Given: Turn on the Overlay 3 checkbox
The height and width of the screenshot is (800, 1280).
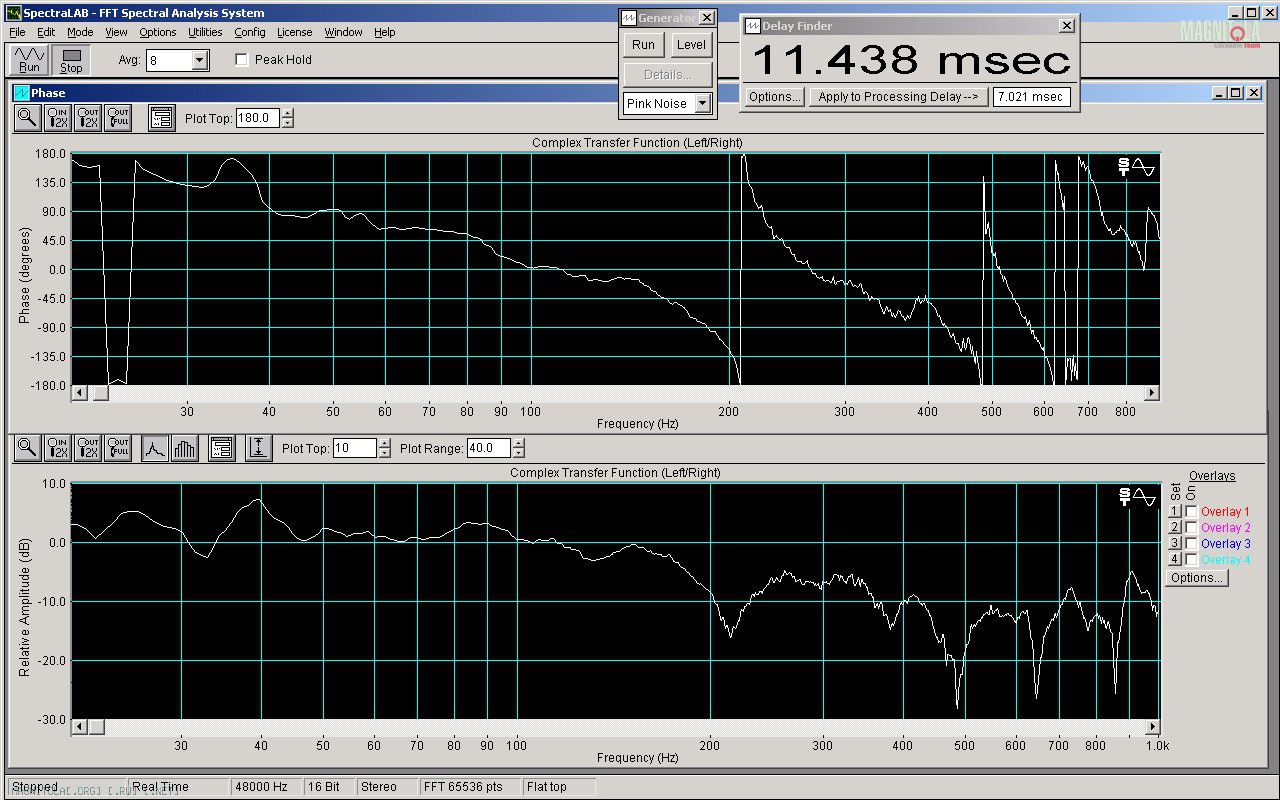Looking at the screenshot, I should (x=1191, y=544).
